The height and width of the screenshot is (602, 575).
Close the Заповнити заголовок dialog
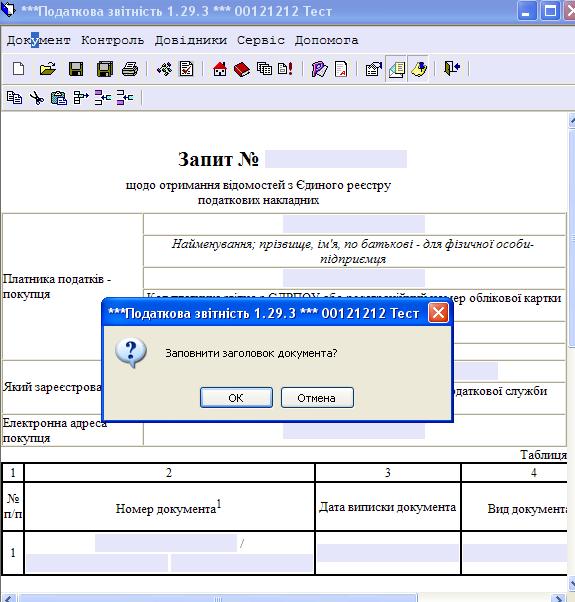[438, 313]
